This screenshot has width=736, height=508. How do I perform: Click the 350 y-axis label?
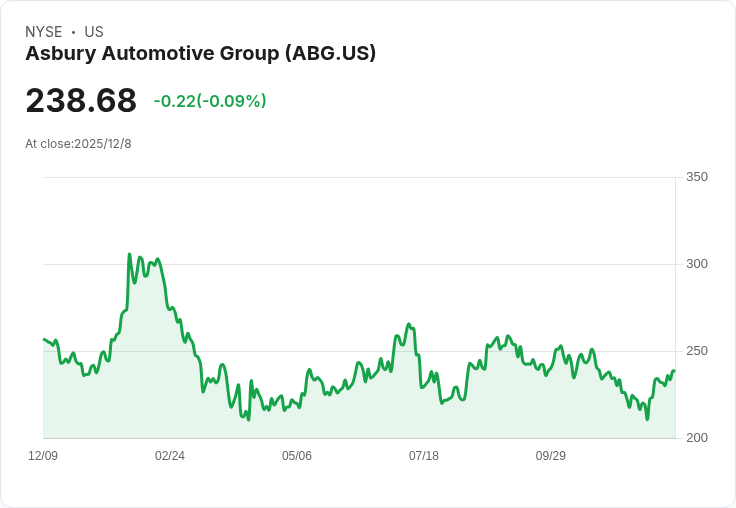(x=697, y=177)
